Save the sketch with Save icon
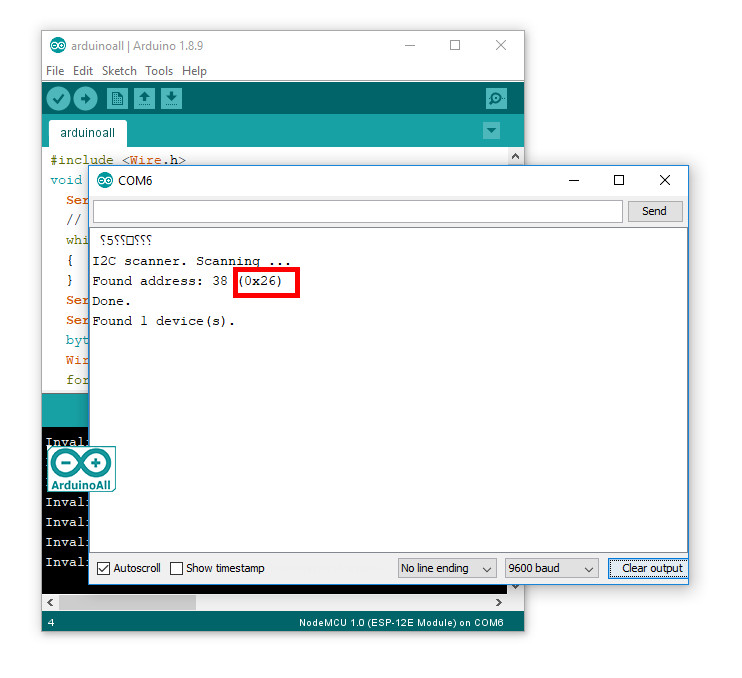 [171, 99]
